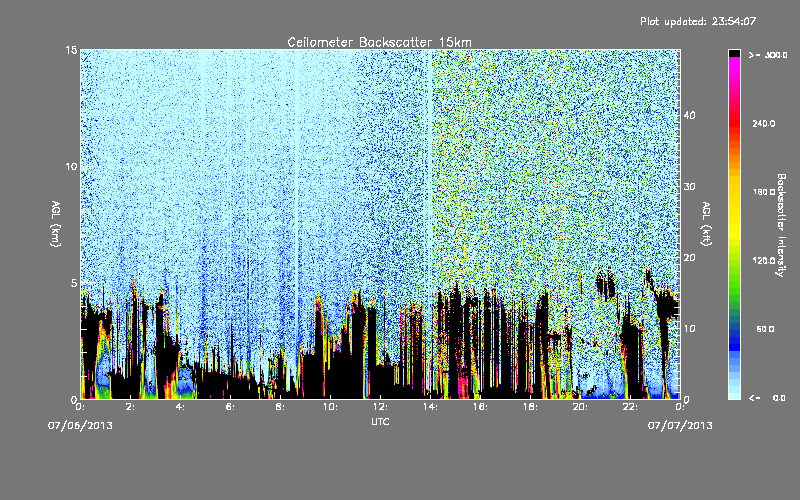Click the start date "07/06/2013"
This screenshot has width=800, height=500.
point(80,426)
